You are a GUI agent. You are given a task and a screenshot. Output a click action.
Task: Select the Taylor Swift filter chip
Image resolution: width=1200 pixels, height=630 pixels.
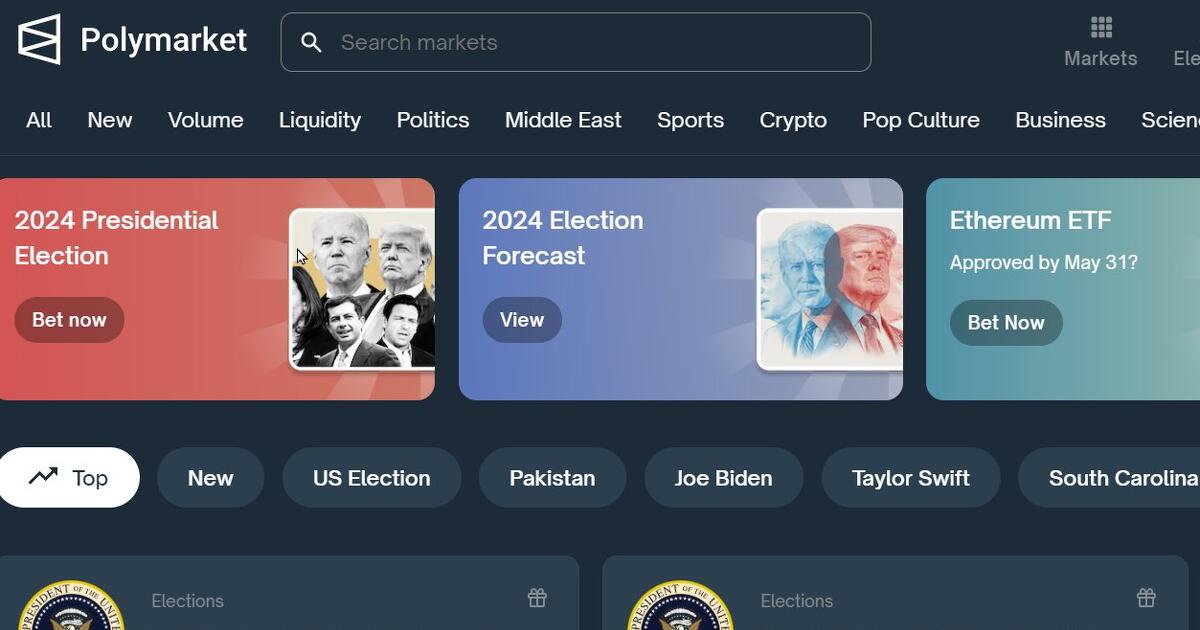pyautogui.click(x=911, y=478)
